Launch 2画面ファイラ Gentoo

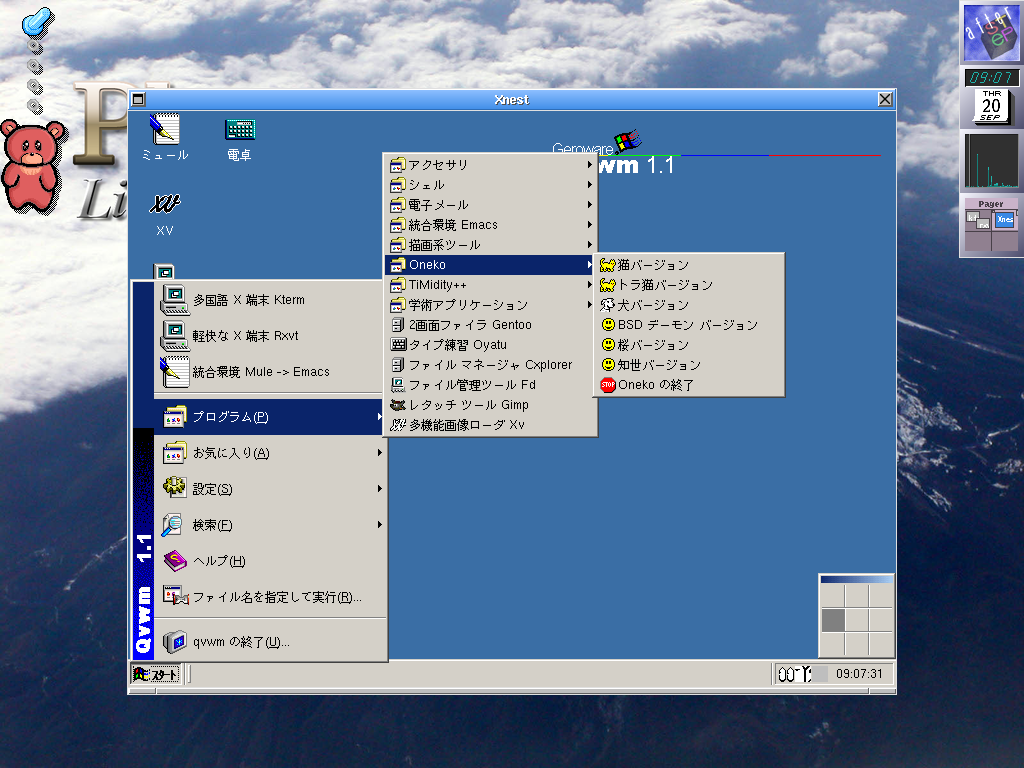(x=491, y=325)
